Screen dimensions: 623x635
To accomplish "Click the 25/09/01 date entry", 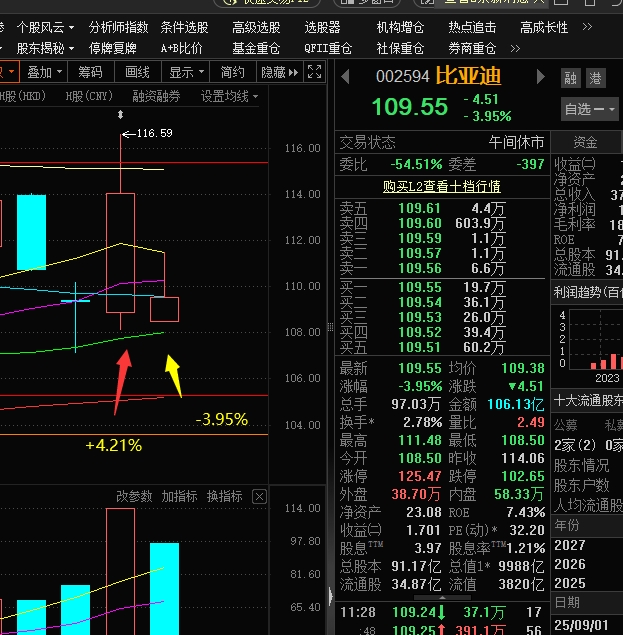I will 580,625.
